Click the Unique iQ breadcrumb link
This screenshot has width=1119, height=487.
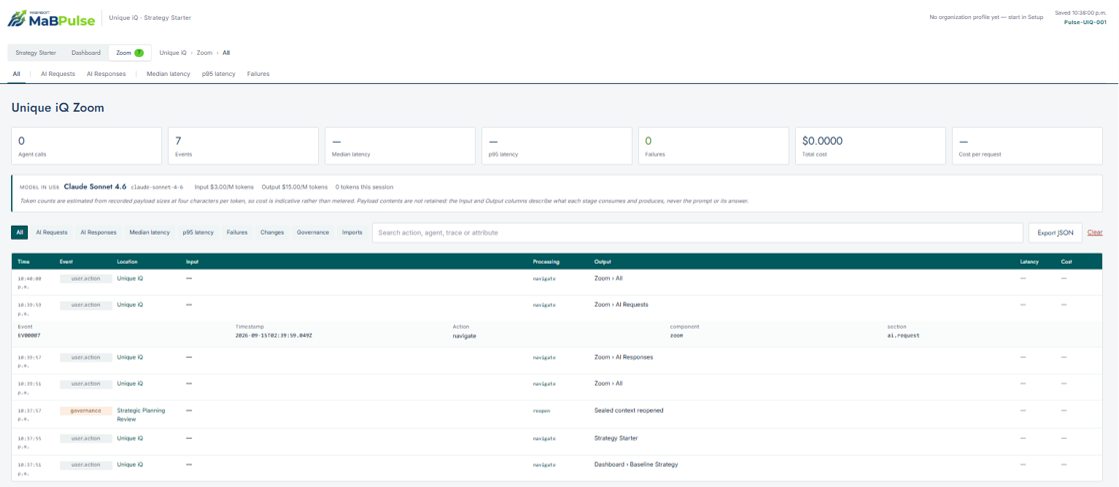pos(173,53)
